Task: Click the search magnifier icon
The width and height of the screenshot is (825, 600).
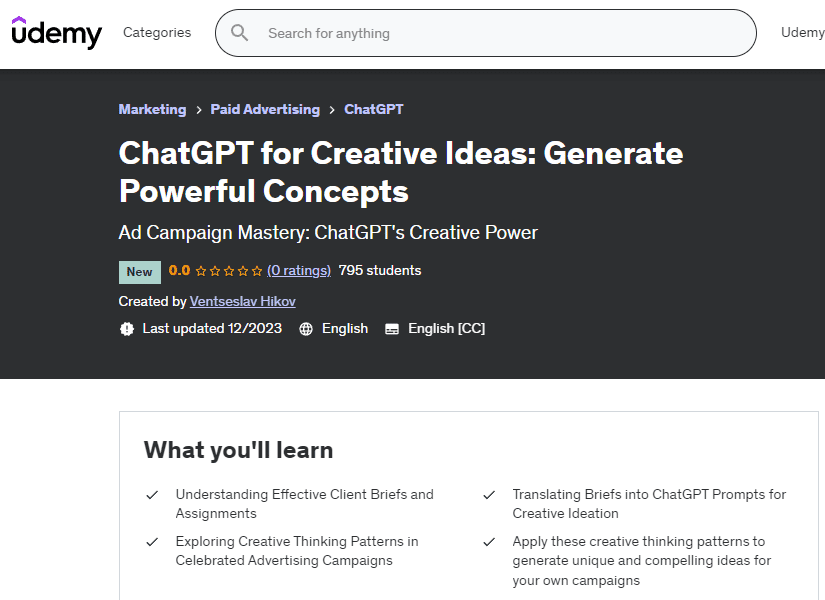Action: click(239, 33)
